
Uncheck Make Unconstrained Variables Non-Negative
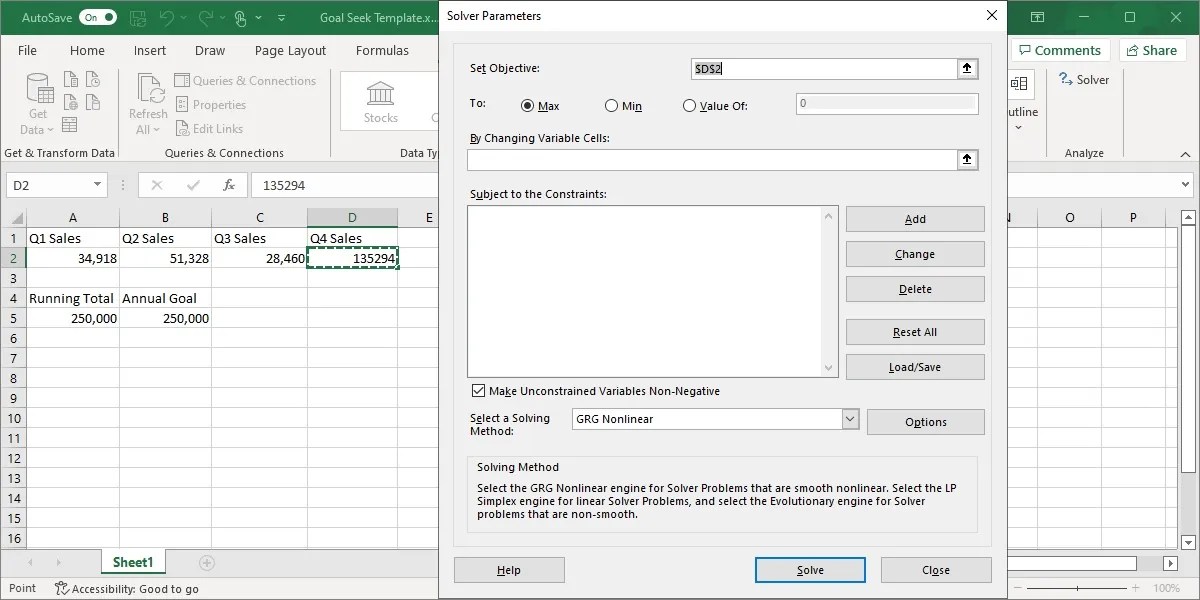[478, 391]
